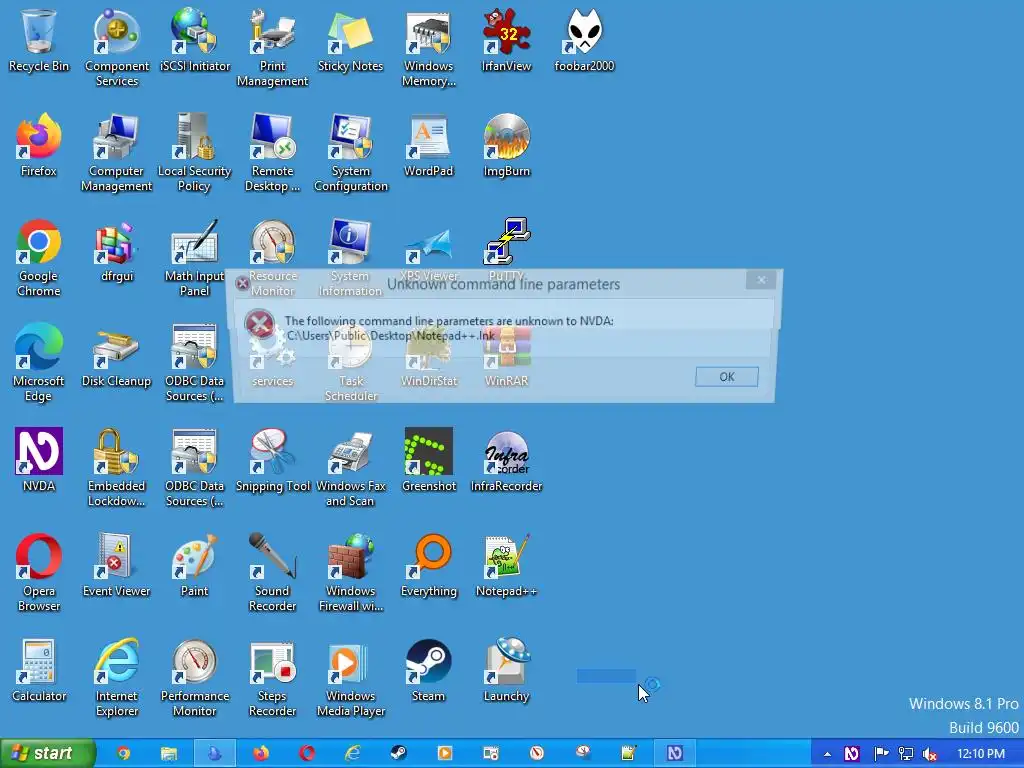The width and height of the screenshot is (1024, 768).
Task: Select the second ODBC Data Sources shortcut beside Snipping Tool
Action: pos(194,468)
